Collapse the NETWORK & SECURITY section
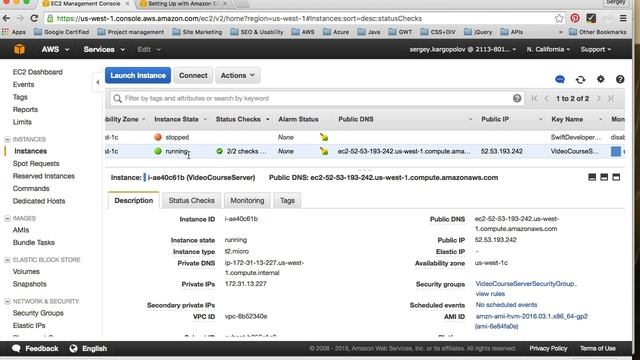Screen dimensions: 640x360 tap(7, 301)
